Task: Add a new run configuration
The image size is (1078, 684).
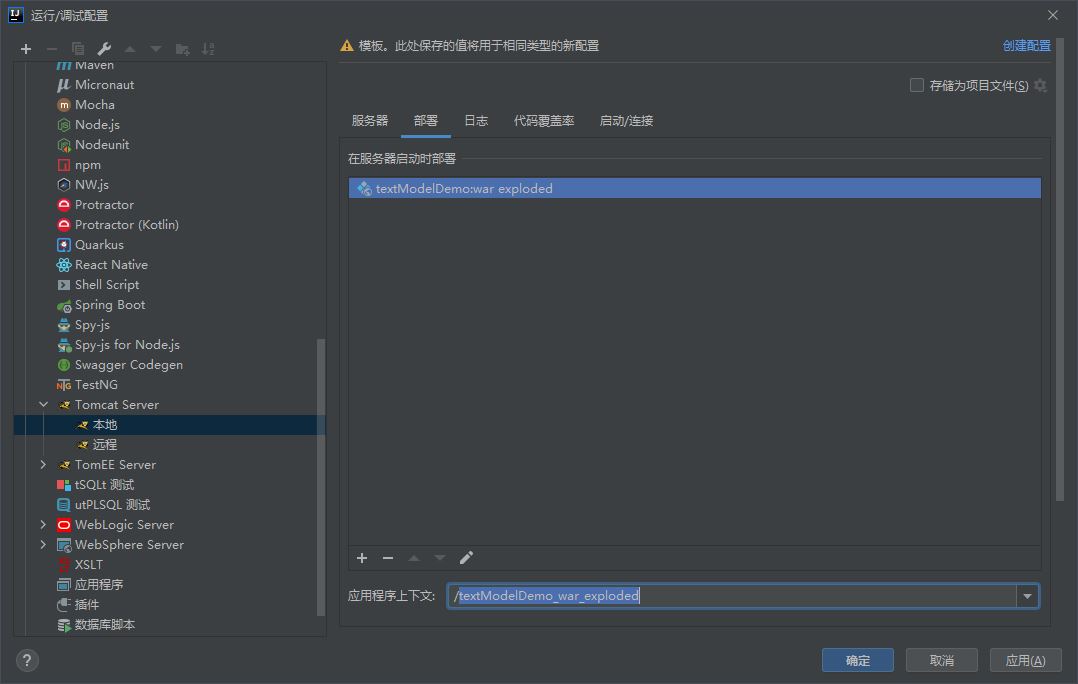Action: pyautogui.click(x=26, y=48)
